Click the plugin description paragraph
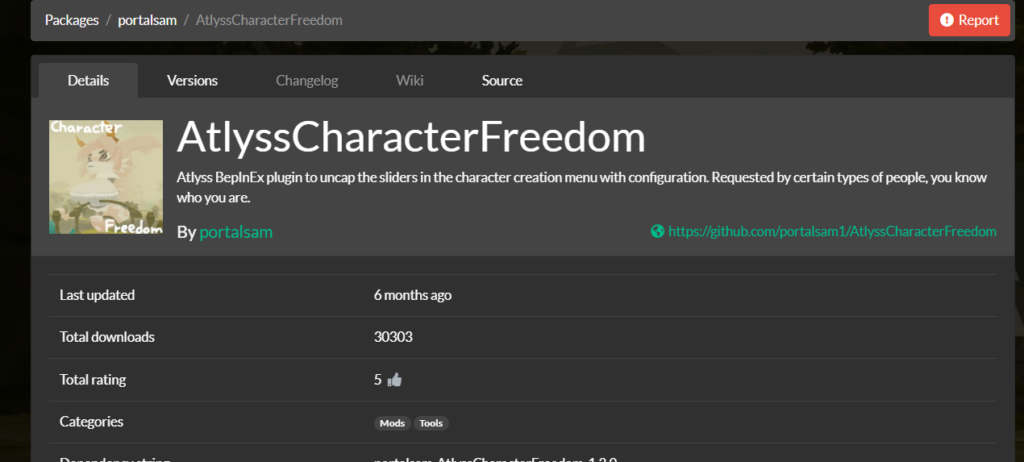 pyautogui.click(x=581, y=188)
